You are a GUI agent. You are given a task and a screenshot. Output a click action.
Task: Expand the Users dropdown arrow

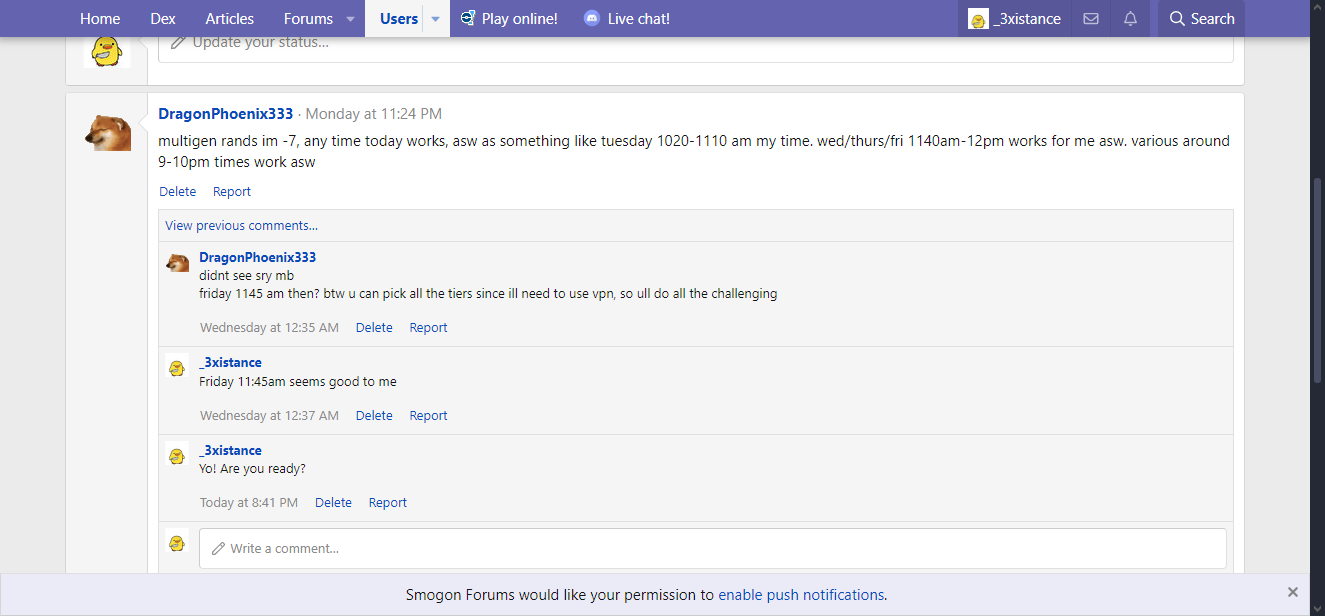click(435, 19)
